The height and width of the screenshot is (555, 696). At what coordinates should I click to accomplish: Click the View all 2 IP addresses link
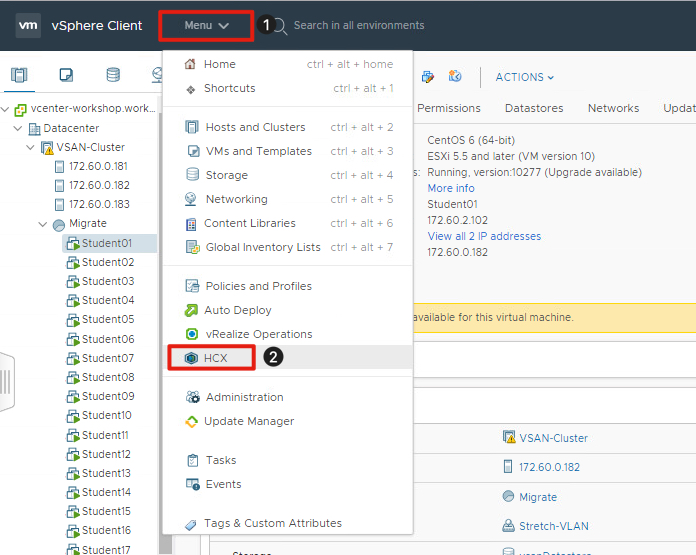click(x=484, y=236)
